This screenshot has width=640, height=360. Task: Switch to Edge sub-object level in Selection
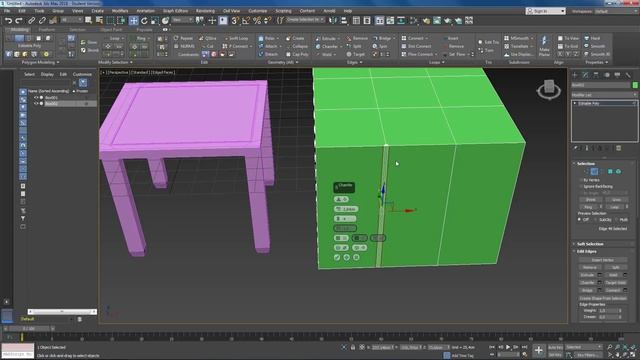594,171
